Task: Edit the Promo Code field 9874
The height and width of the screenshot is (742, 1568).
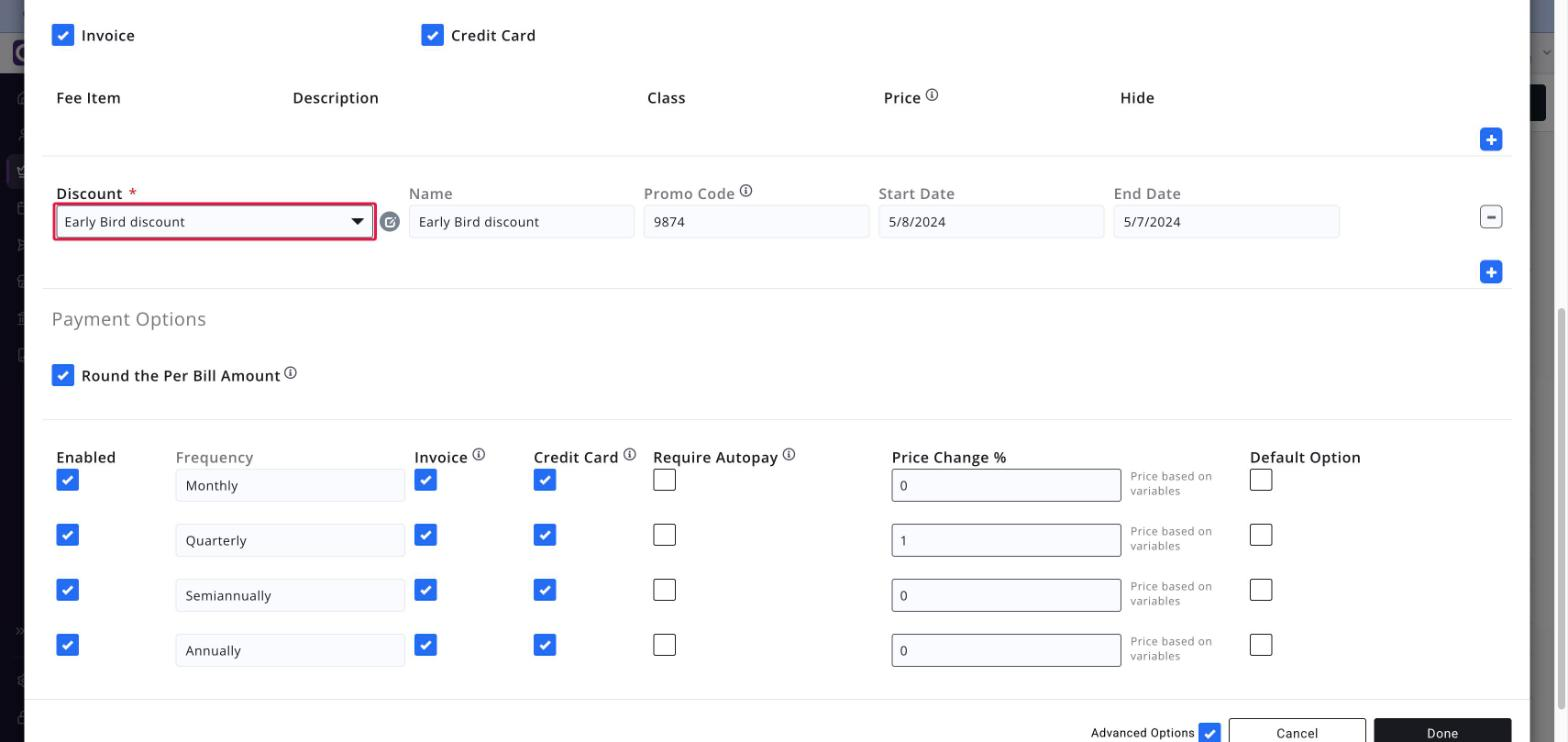Action: pyautogui.click(x=756, y=222)
